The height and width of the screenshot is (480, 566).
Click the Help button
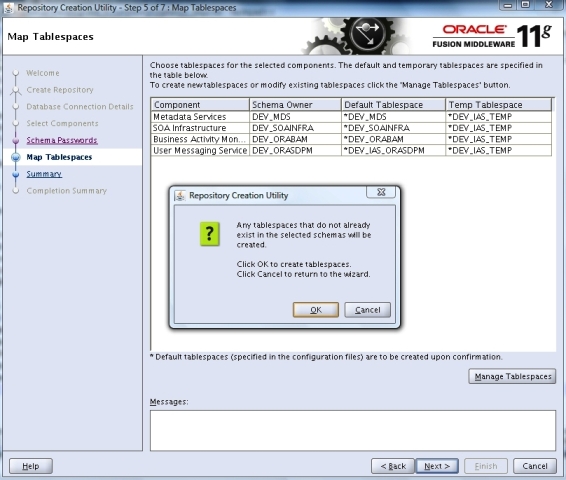point(31,466)
